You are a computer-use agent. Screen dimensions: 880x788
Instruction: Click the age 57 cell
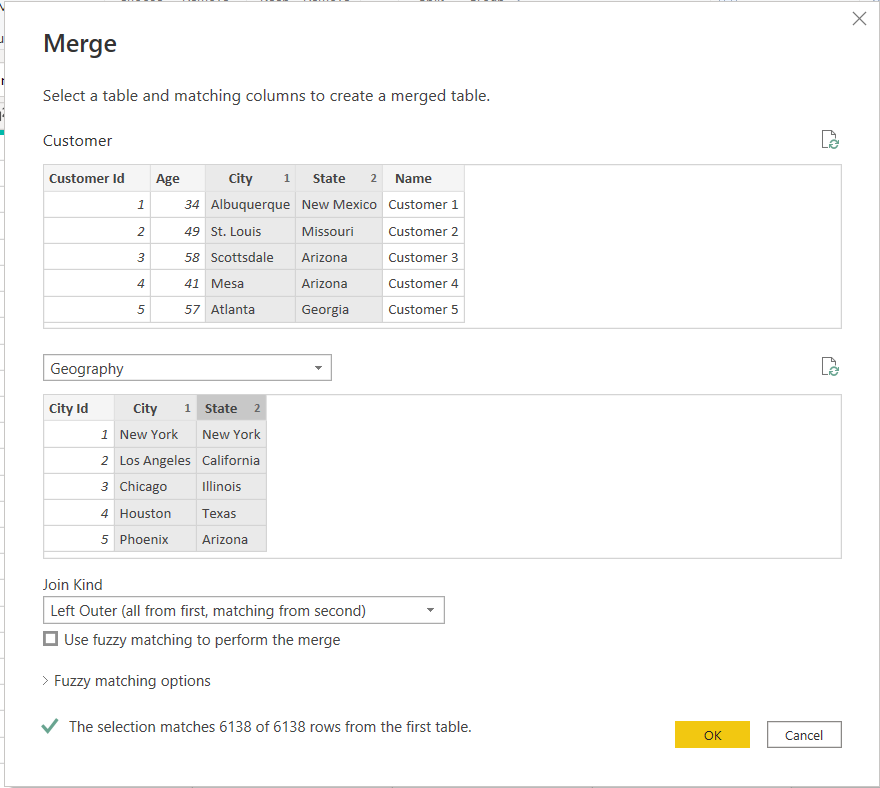178,309
